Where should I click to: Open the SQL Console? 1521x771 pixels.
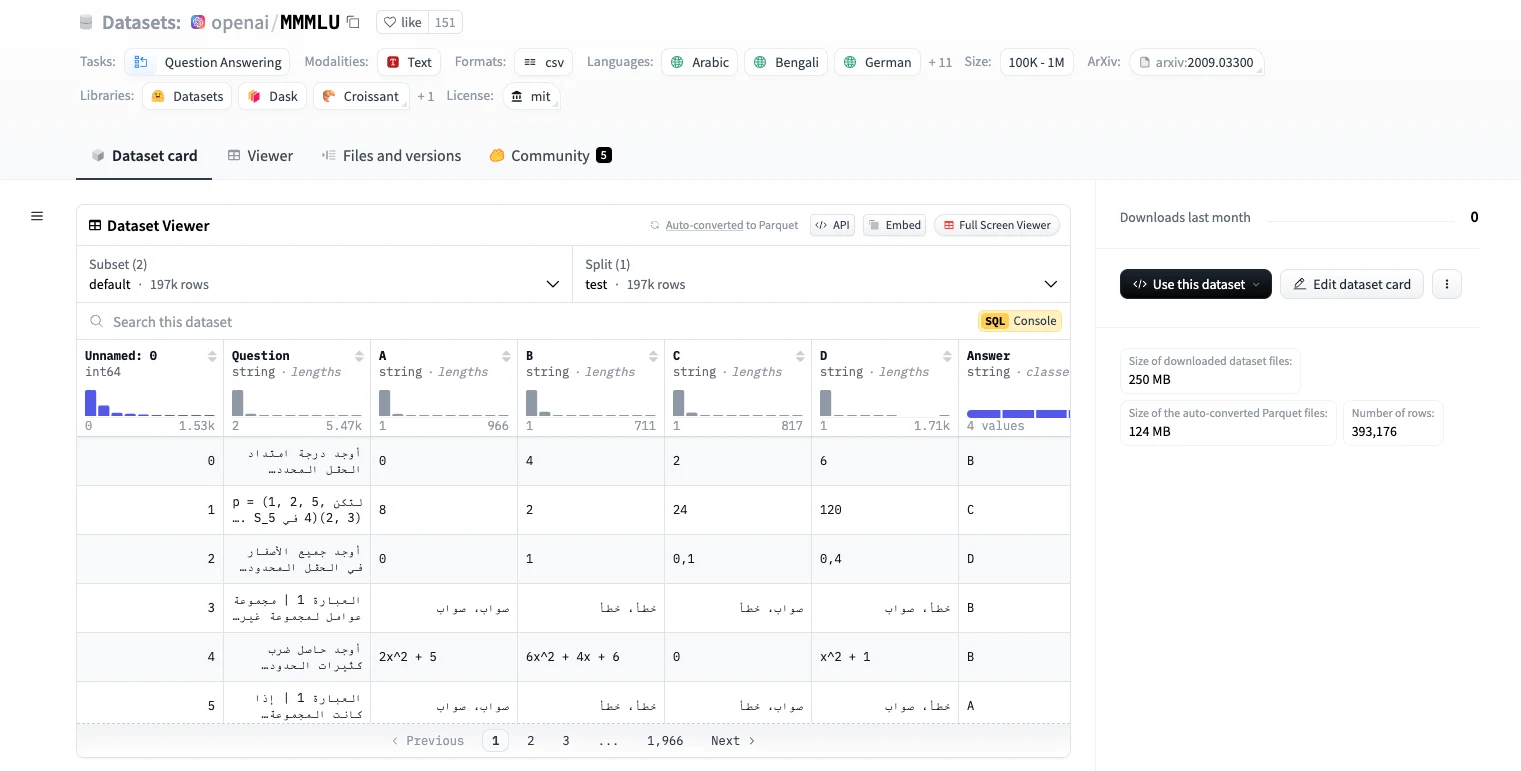click(x=1019, y=321)
